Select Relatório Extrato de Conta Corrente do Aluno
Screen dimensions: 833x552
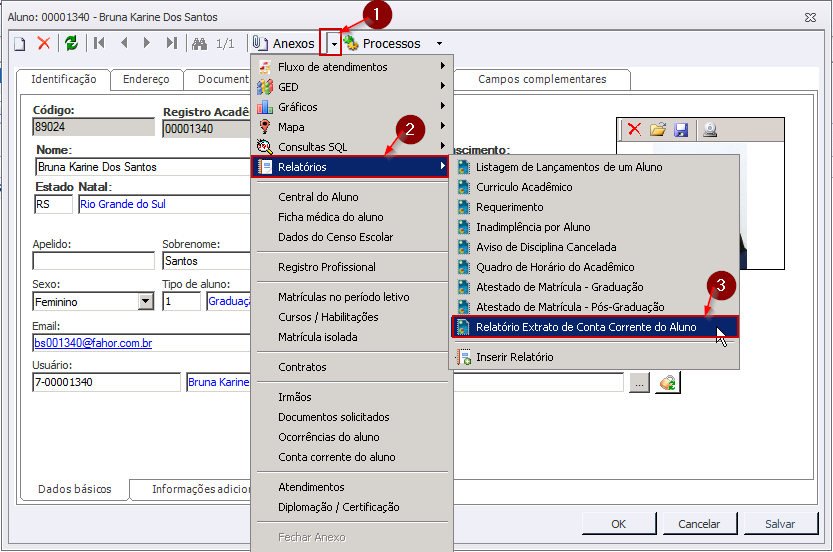click(586, 327)
